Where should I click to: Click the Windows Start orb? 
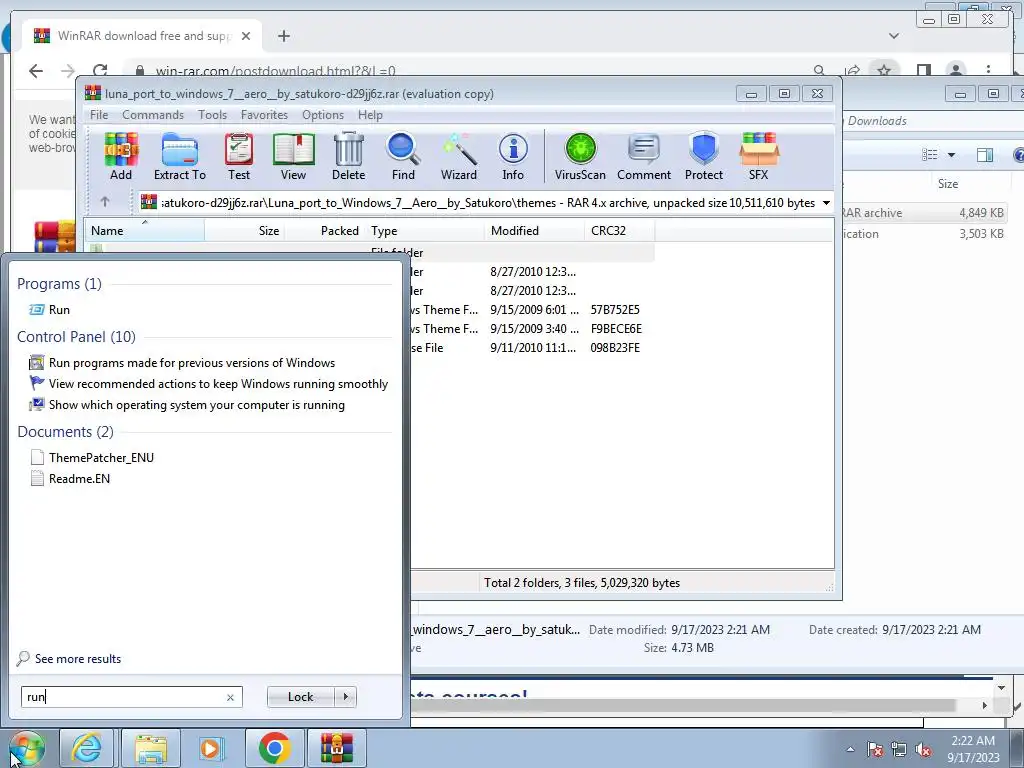(x=26, y=748)
